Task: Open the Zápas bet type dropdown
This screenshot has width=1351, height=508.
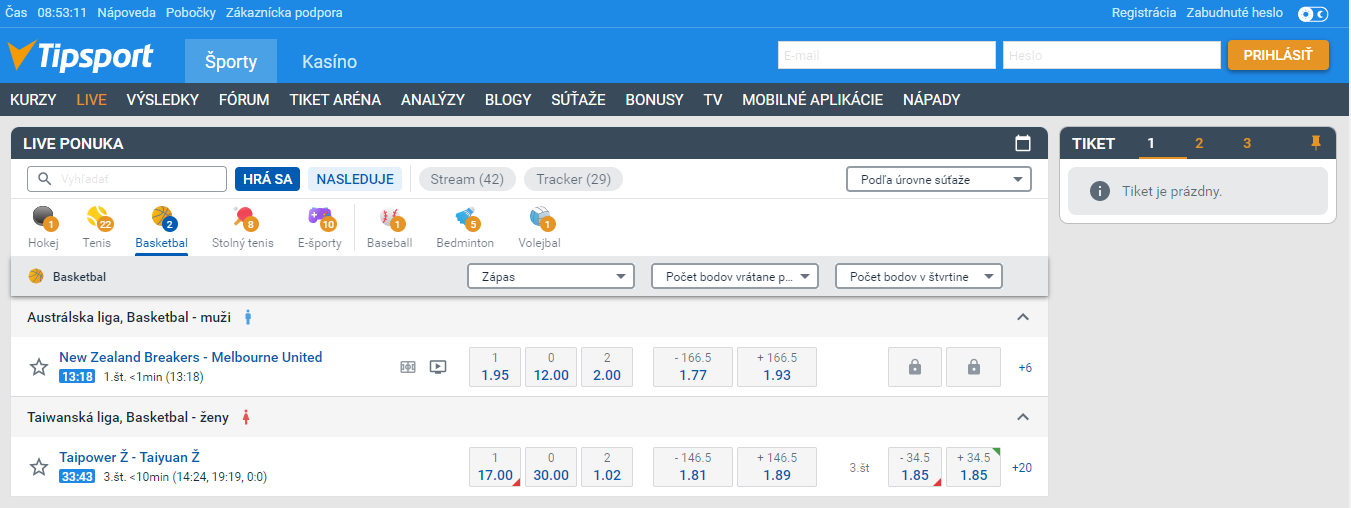Action: pos(551,277)
